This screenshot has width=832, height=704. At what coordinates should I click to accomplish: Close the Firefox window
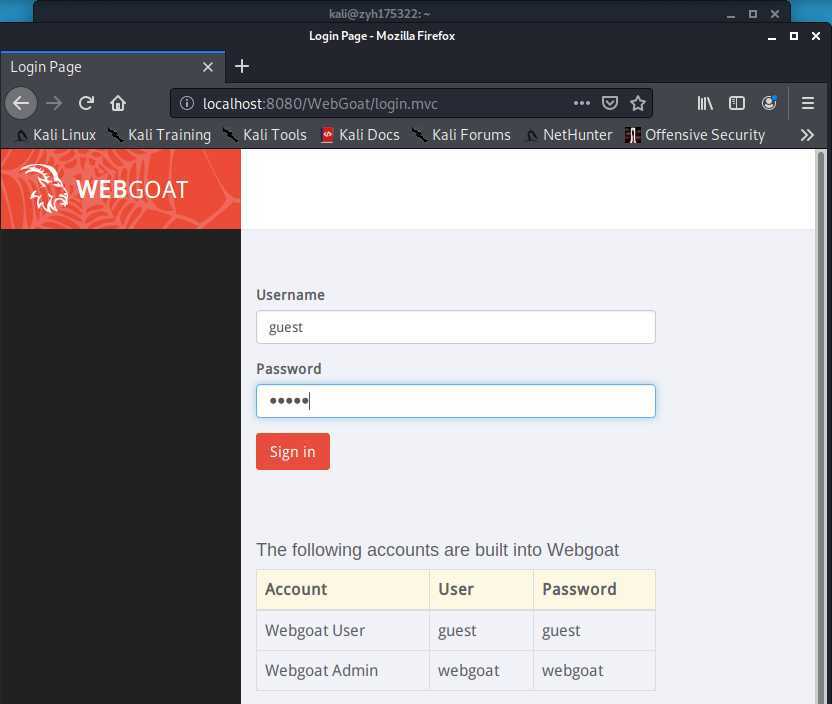816,36
